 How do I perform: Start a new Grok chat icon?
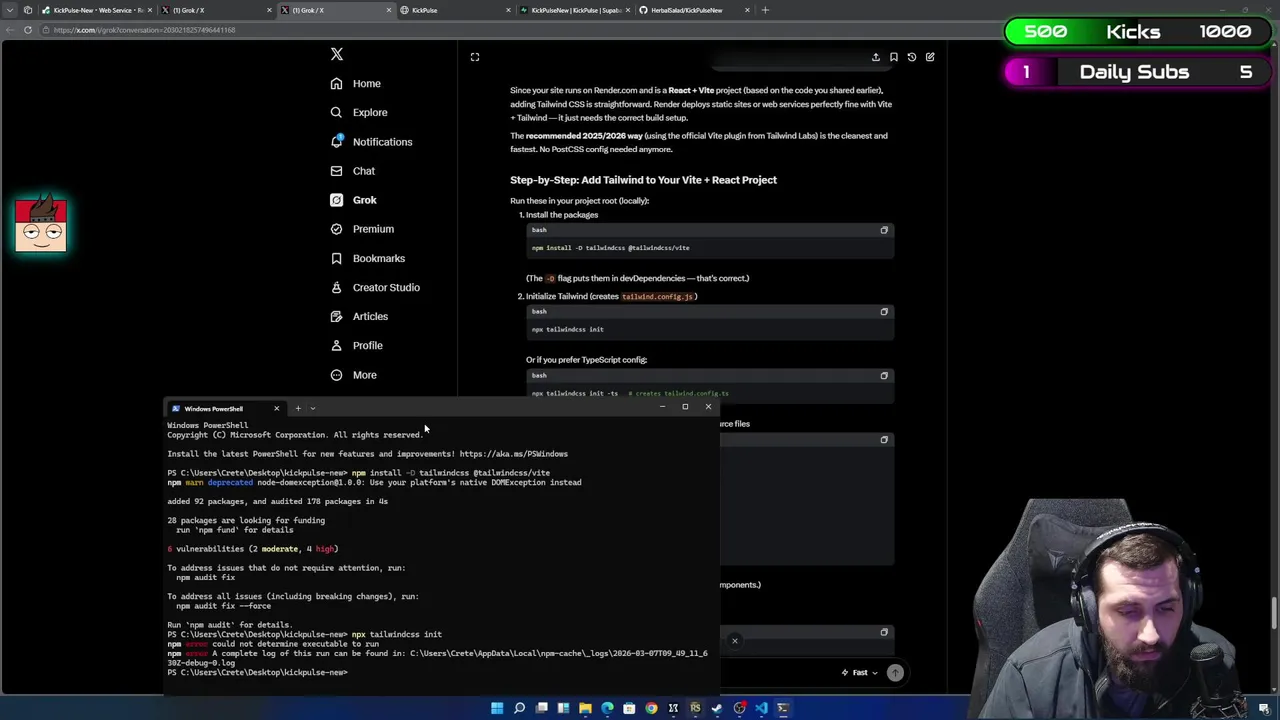click(x=930, y=57)
